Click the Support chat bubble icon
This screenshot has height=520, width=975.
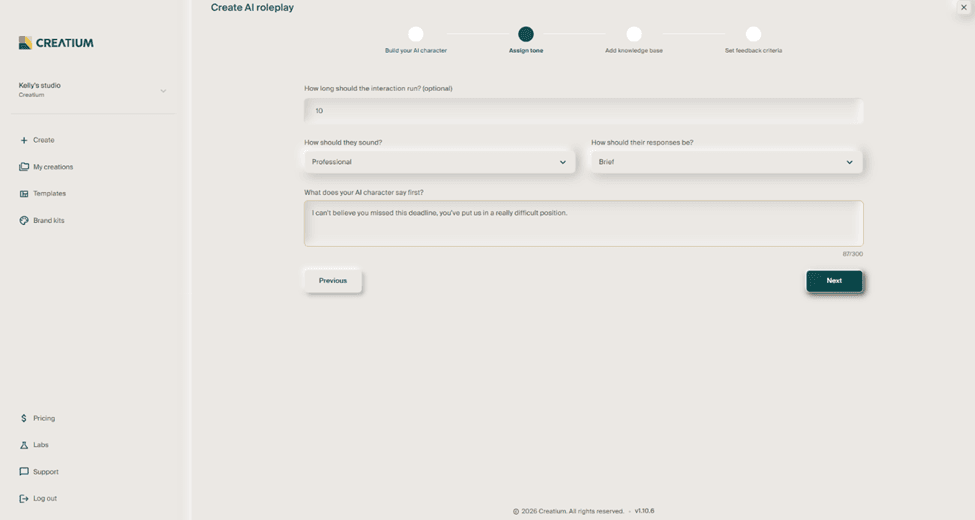pyautogui.click(x=24, y=471)
